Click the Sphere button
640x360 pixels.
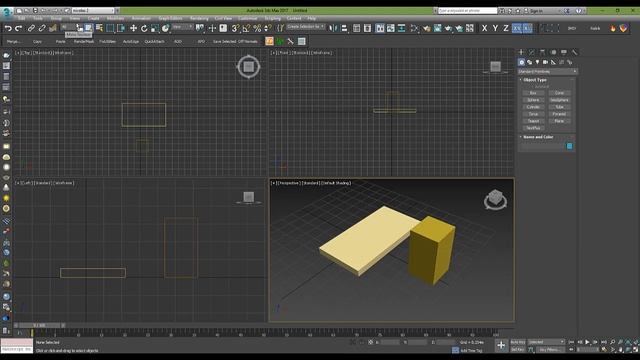(533, 100)
